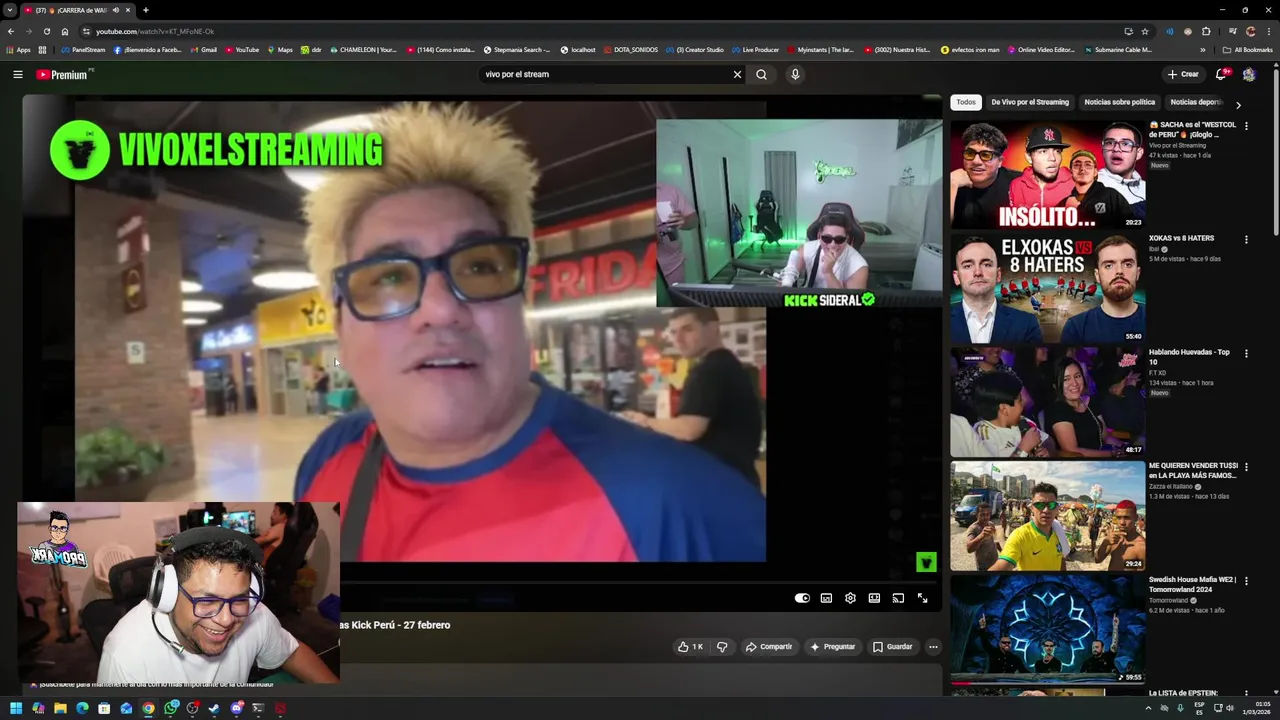This screenshot has height=720, width=1280.
Task: Start voice search with the microphone
Action: pyautogui.click(x=795, y=74)
